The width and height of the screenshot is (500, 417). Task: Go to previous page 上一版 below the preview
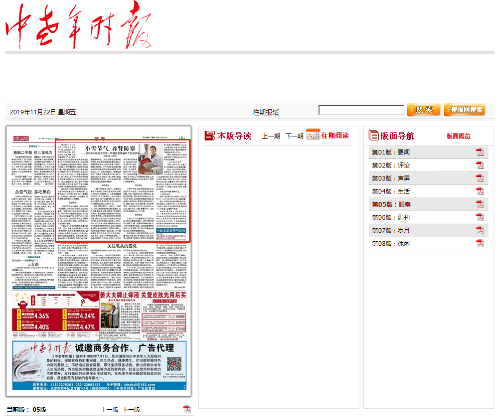tap(110, 409)
